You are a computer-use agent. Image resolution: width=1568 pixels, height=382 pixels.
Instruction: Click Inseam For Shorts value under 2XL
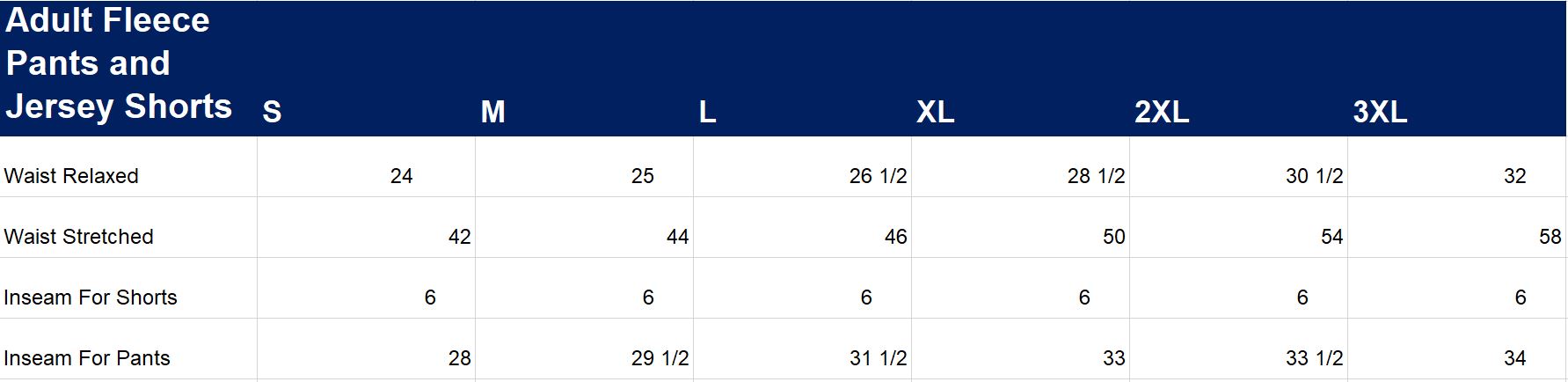[1302, 298]
